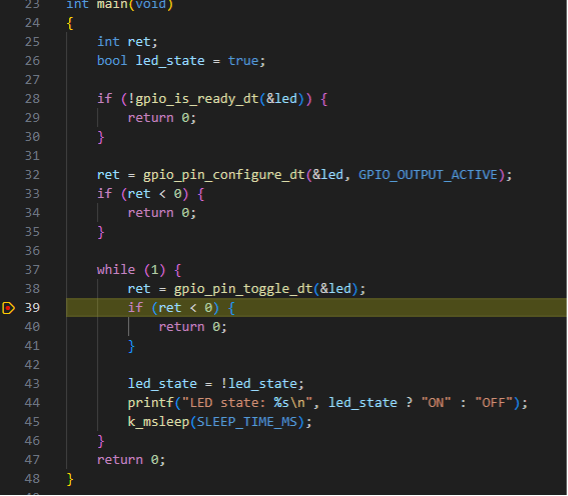
Task: Click the 'GPIO_OUTPUT_ACTIVE' constant
Action: 428,175
